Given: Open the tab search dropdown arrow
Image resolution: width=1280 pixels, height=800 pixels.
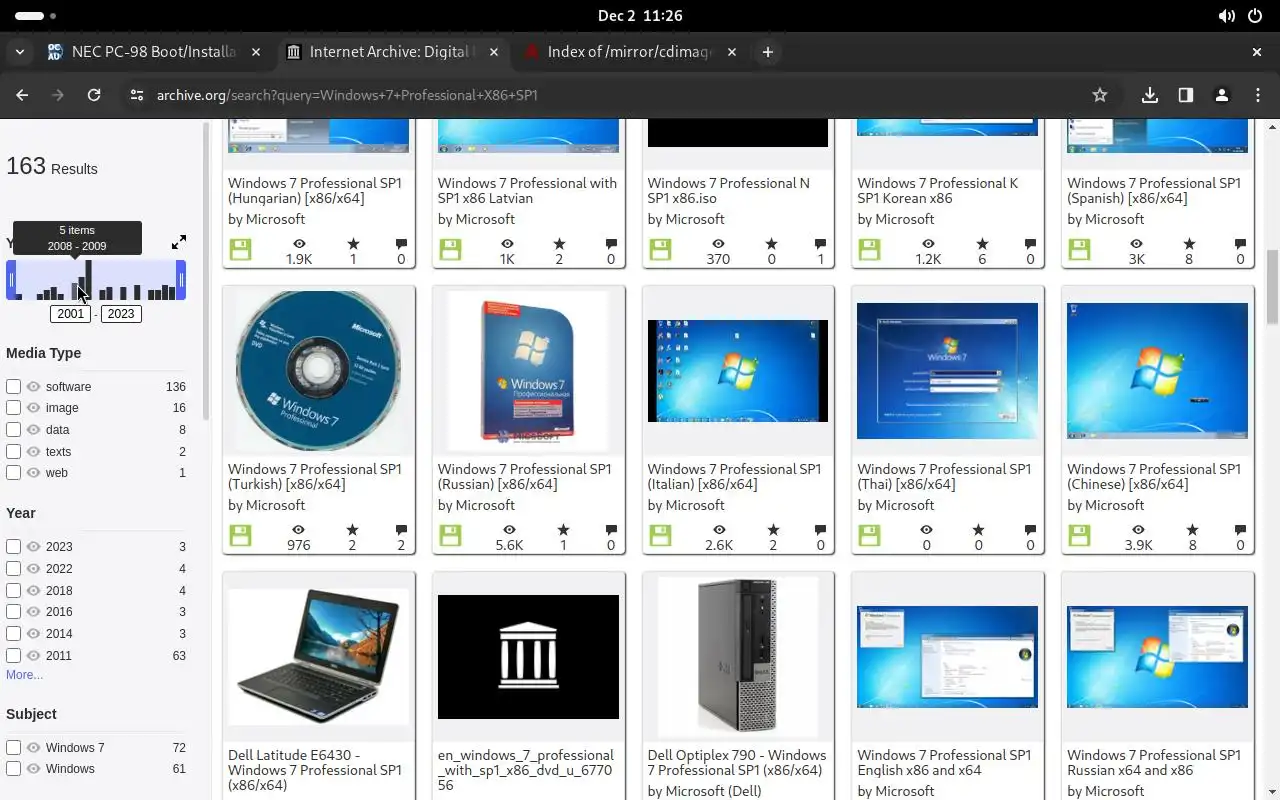Looking at the screenshot, I should point(20,52).
